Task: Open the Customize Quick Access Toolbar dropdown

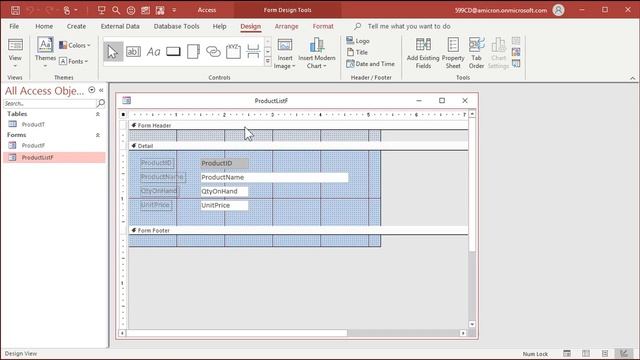Action: click(x=174, y=10)
